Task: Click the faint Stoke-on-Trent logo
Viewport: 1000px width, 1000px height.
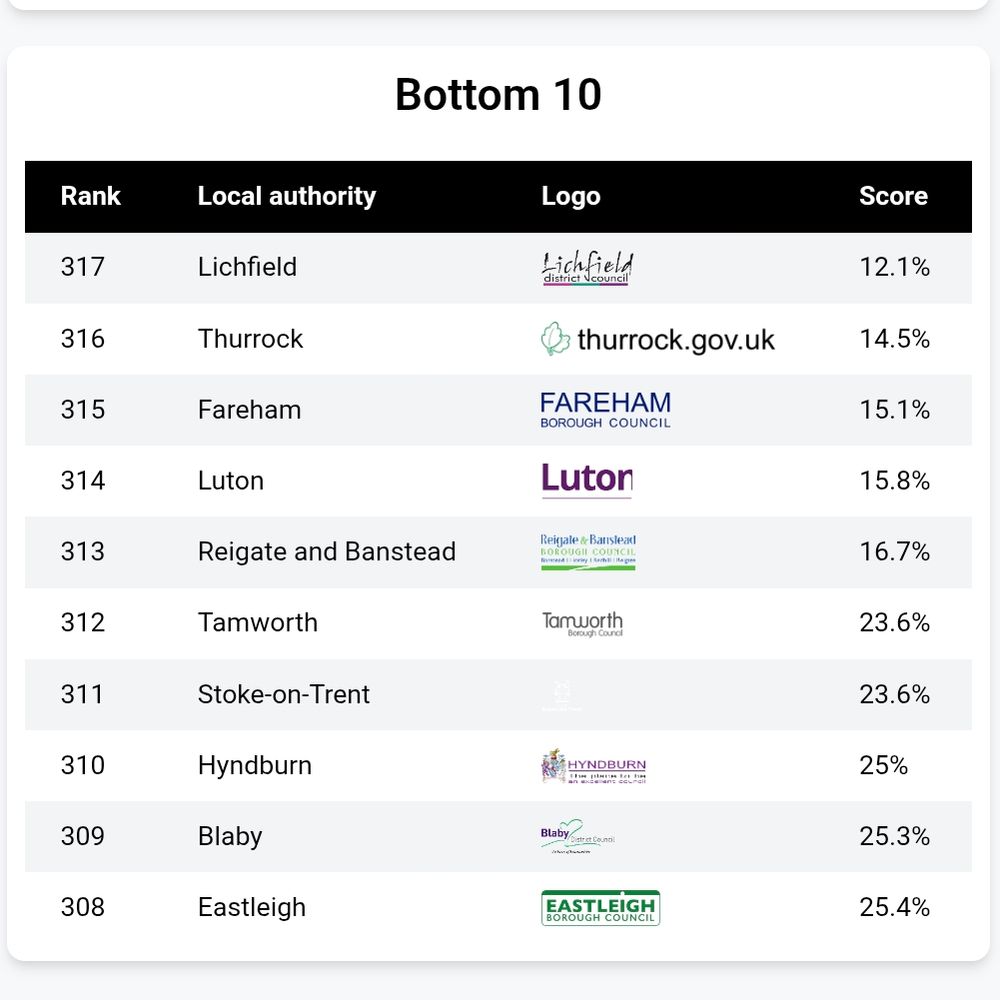Action: [561, 695]
